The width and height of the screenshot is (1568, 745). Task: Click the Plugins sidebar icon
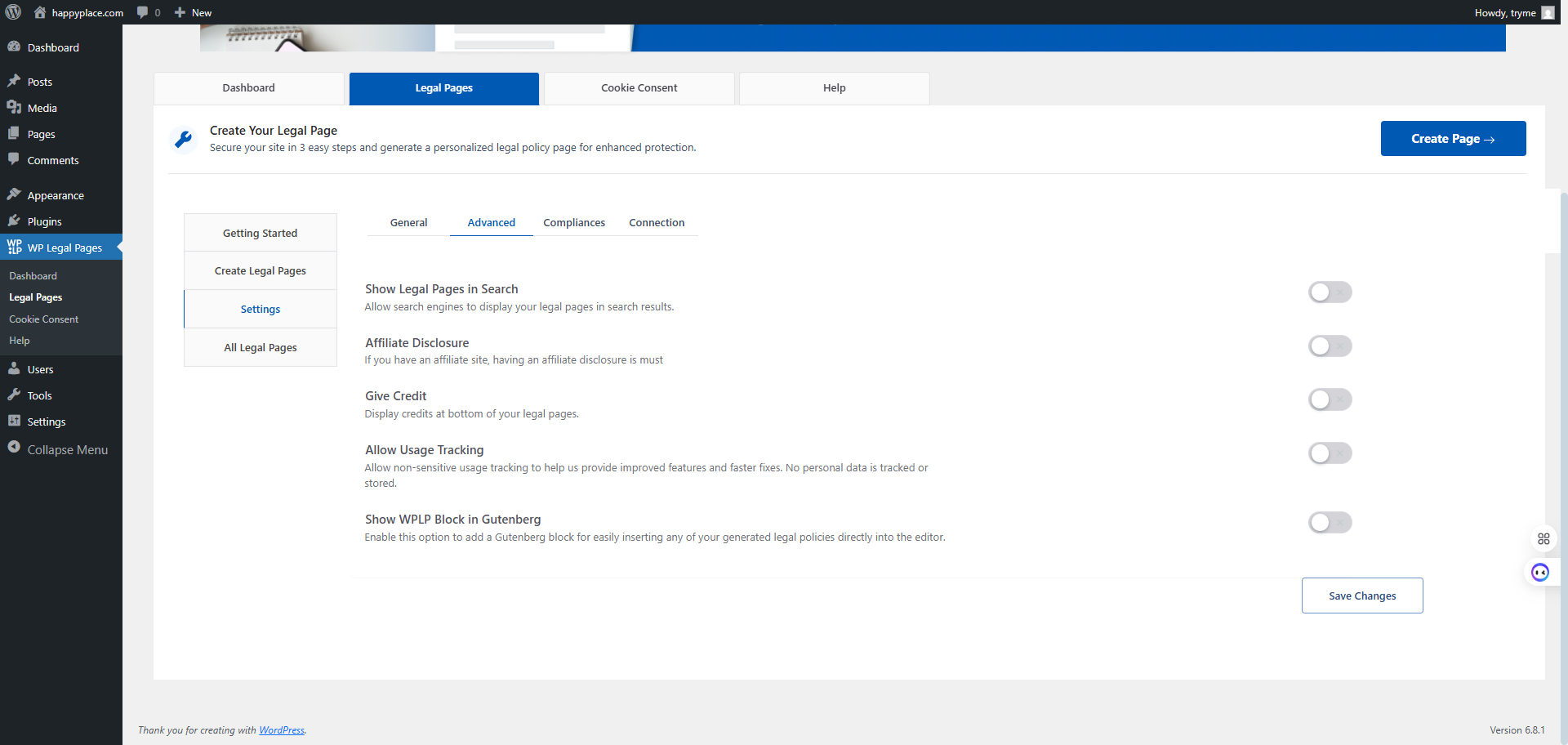tap(14, 221)
